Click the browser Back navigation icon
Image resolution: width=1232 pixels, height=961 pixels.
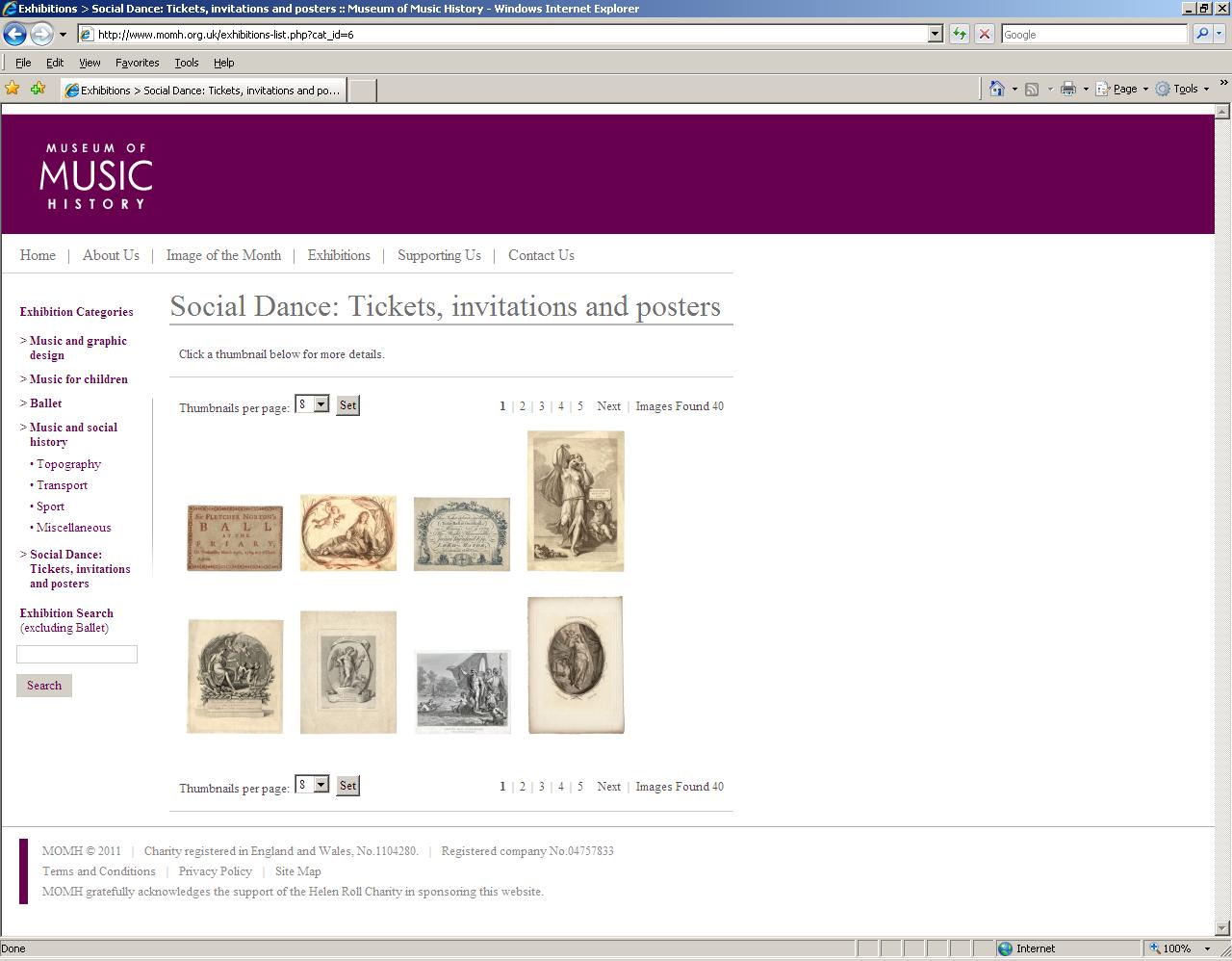click(14, 34)
